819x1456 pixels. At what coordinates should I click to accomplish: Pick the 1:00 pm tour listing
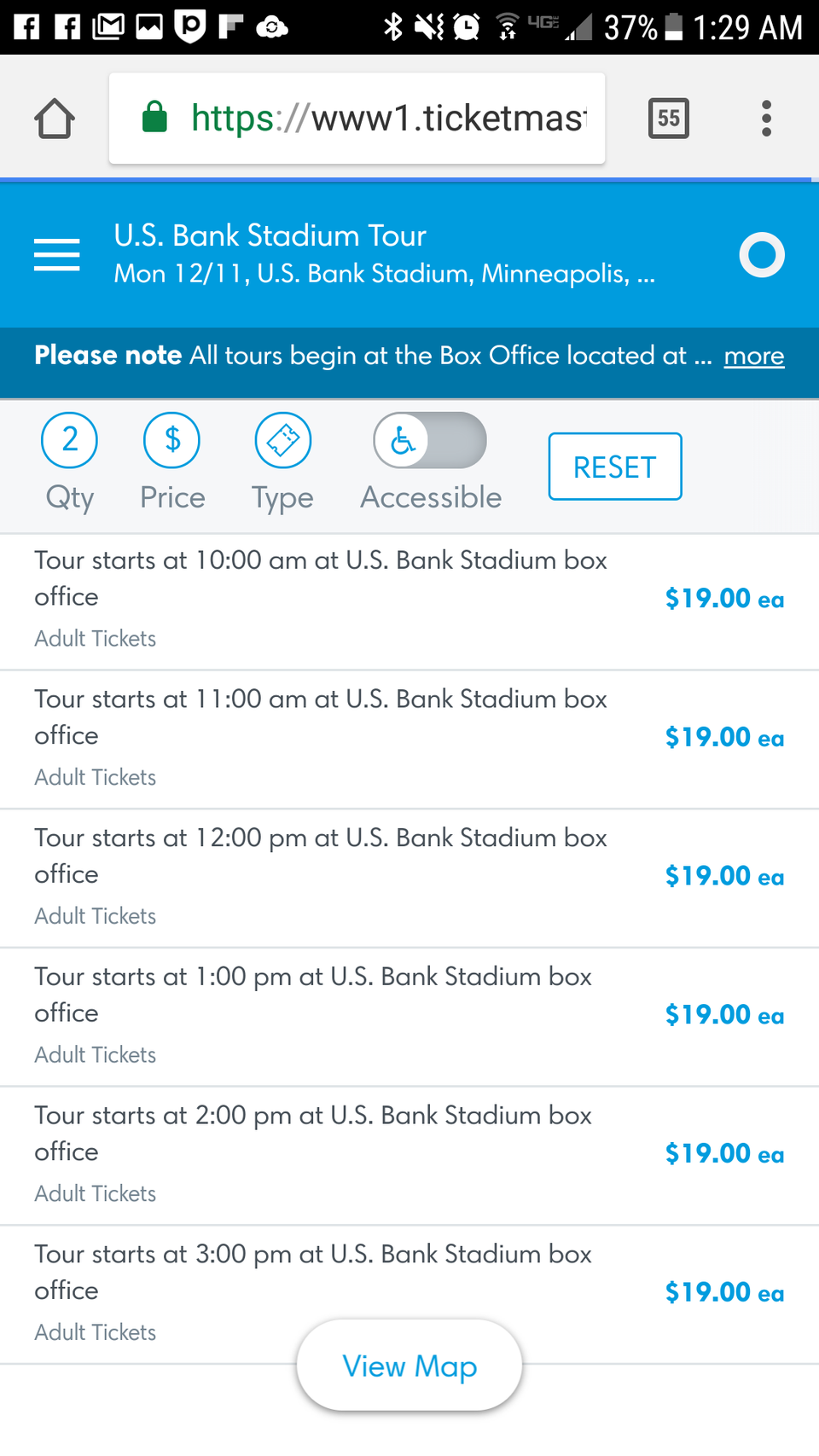(x=321, y=1014)
